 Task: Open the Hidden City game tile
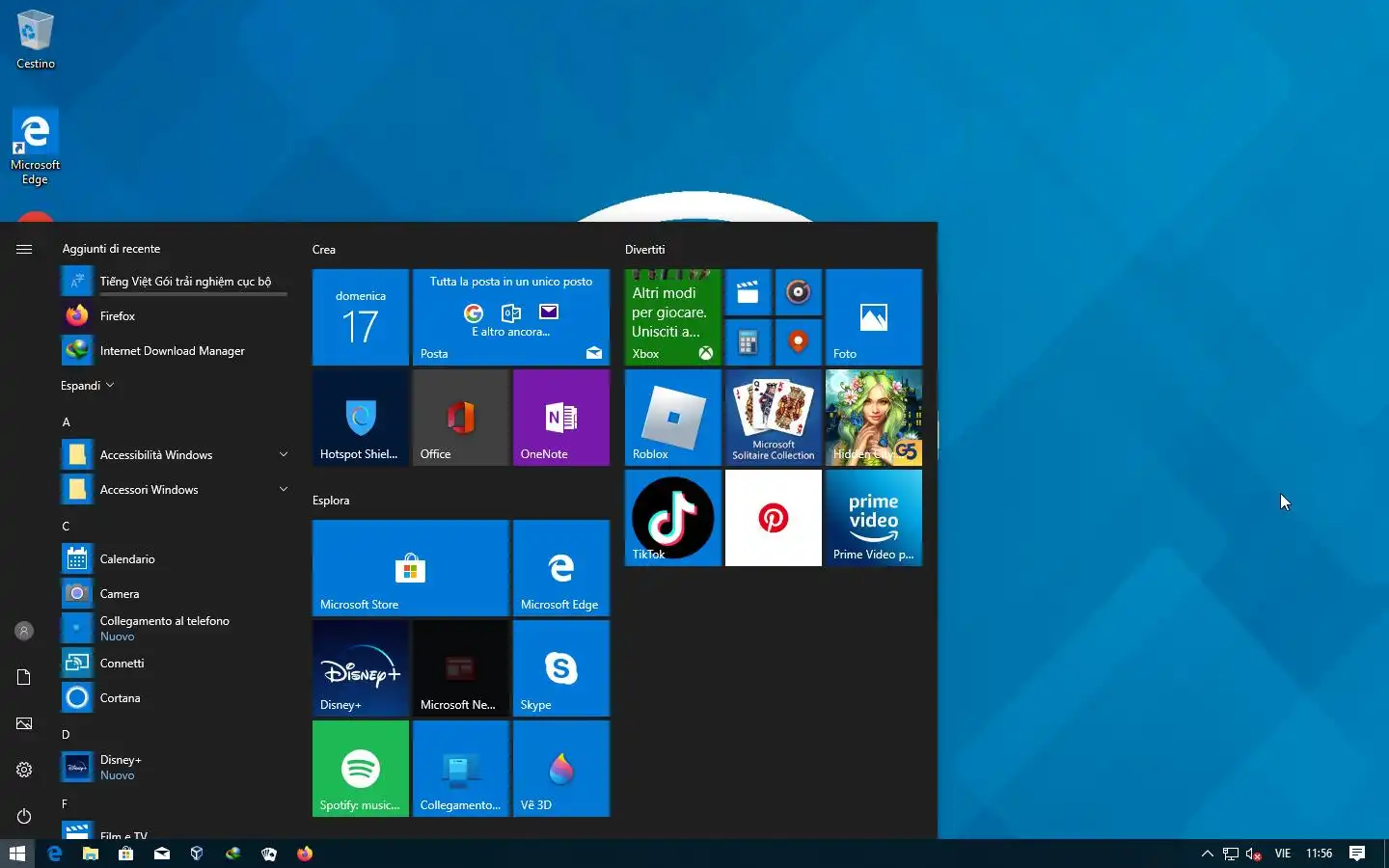click(874, 418)
